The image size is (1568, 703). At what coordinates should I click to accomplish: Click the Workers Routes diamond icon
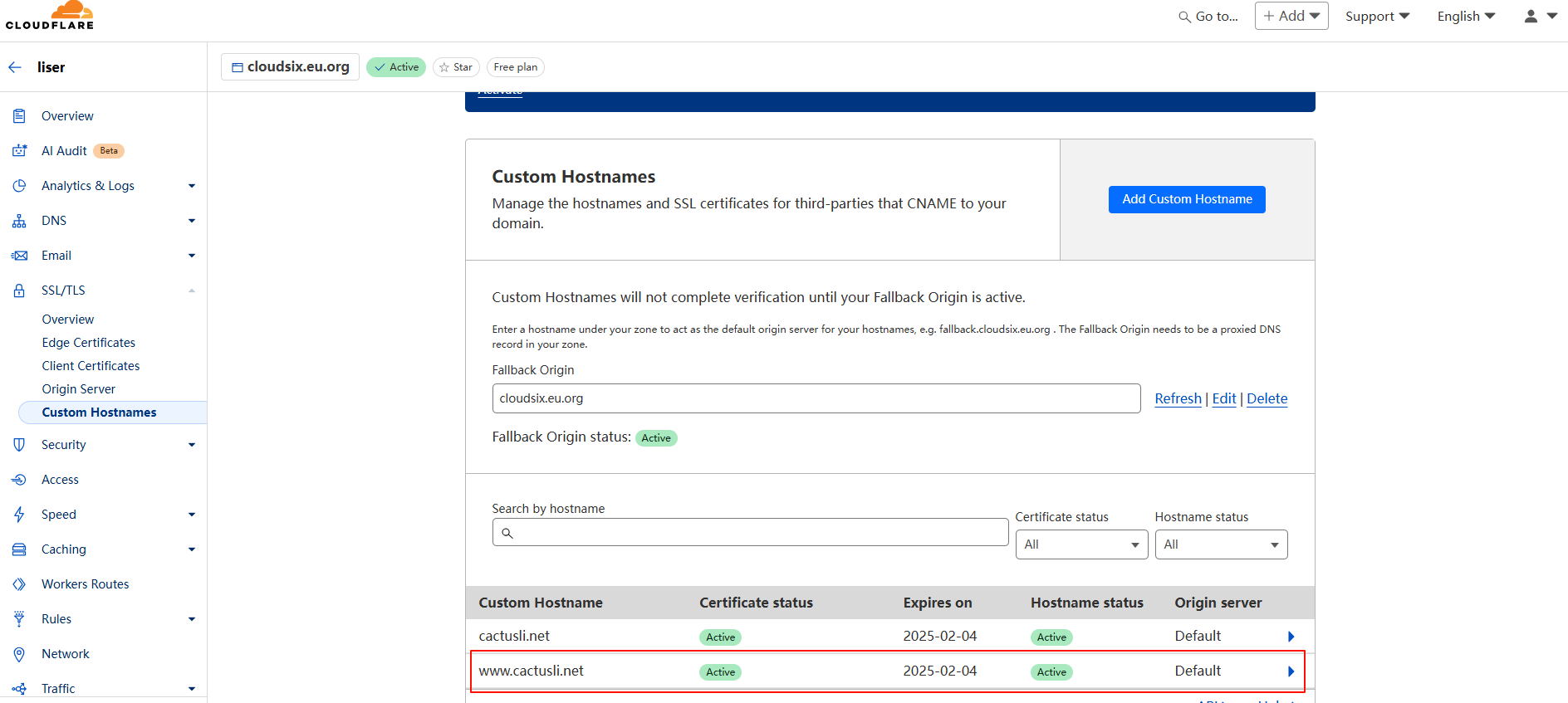click(19, 584)
